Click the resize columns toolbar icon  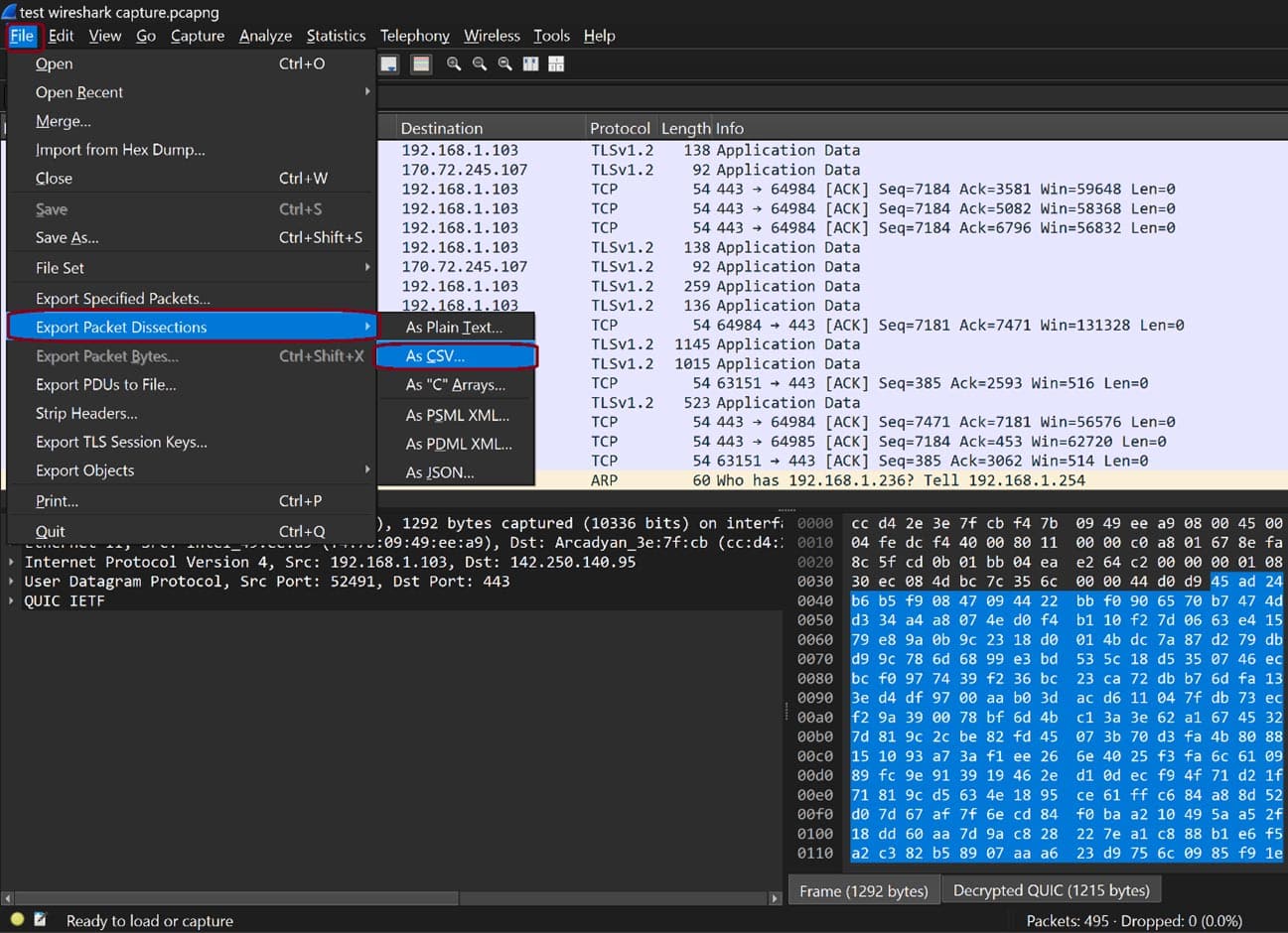pyautogui.click(x=531, y=64)
